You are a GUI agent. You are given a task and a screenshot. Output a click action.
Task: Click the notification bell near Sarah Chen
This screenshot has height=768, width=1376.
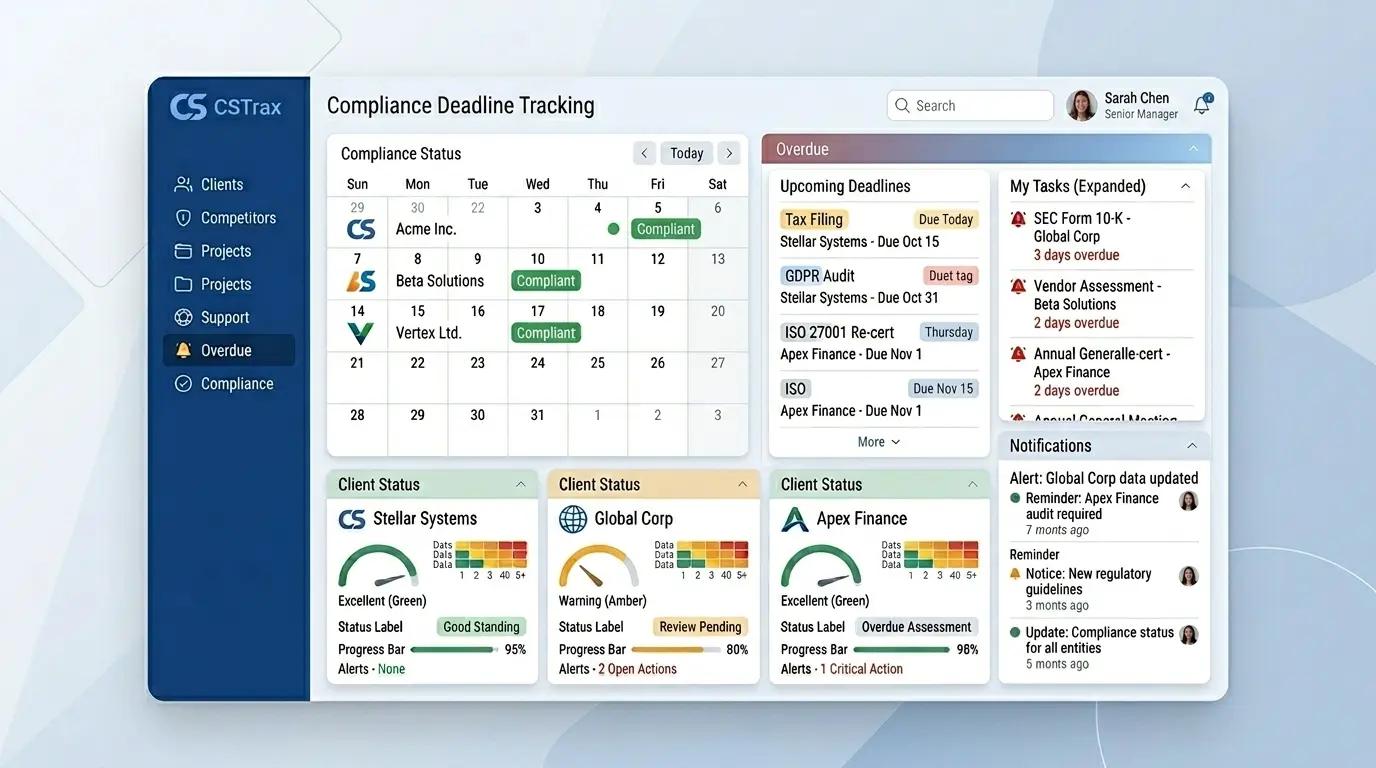coord(1201,105)
